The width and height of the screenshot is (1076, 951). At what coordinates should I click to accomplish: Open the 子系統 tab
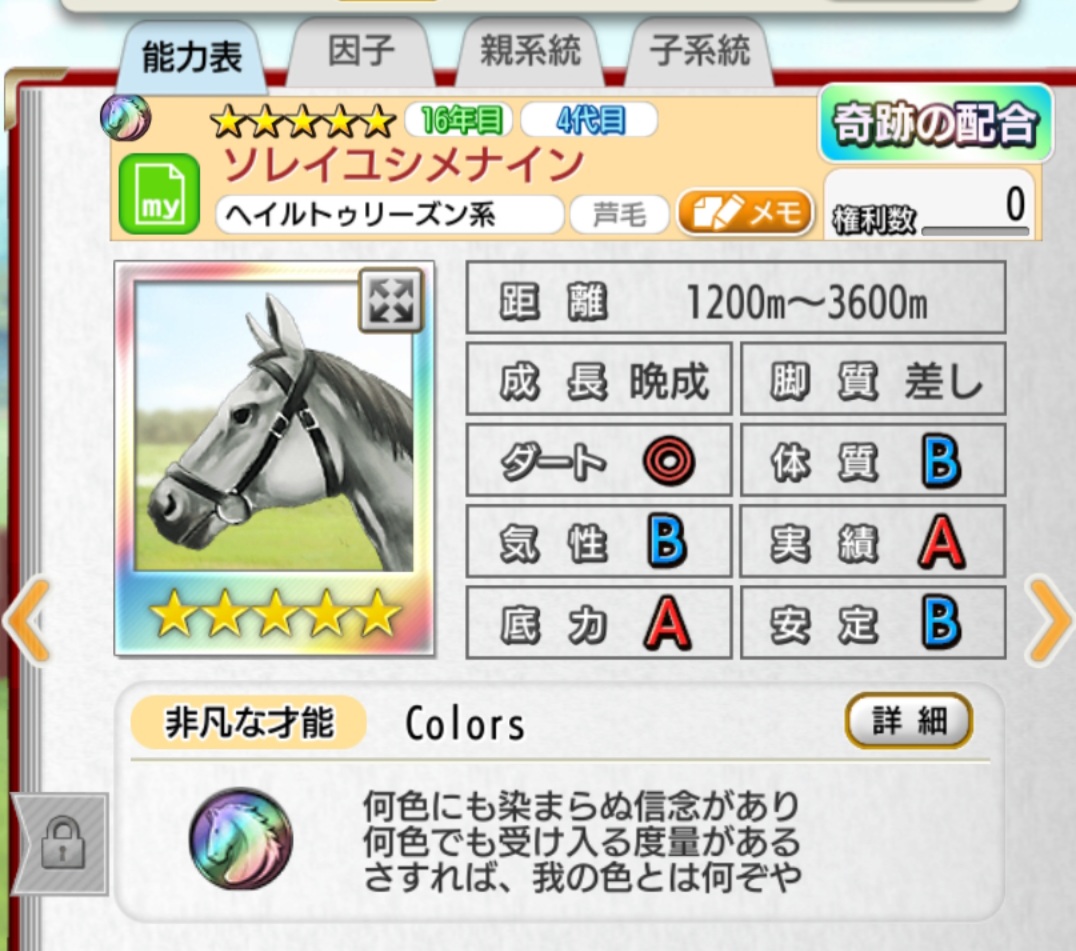[x=700, y=51]
